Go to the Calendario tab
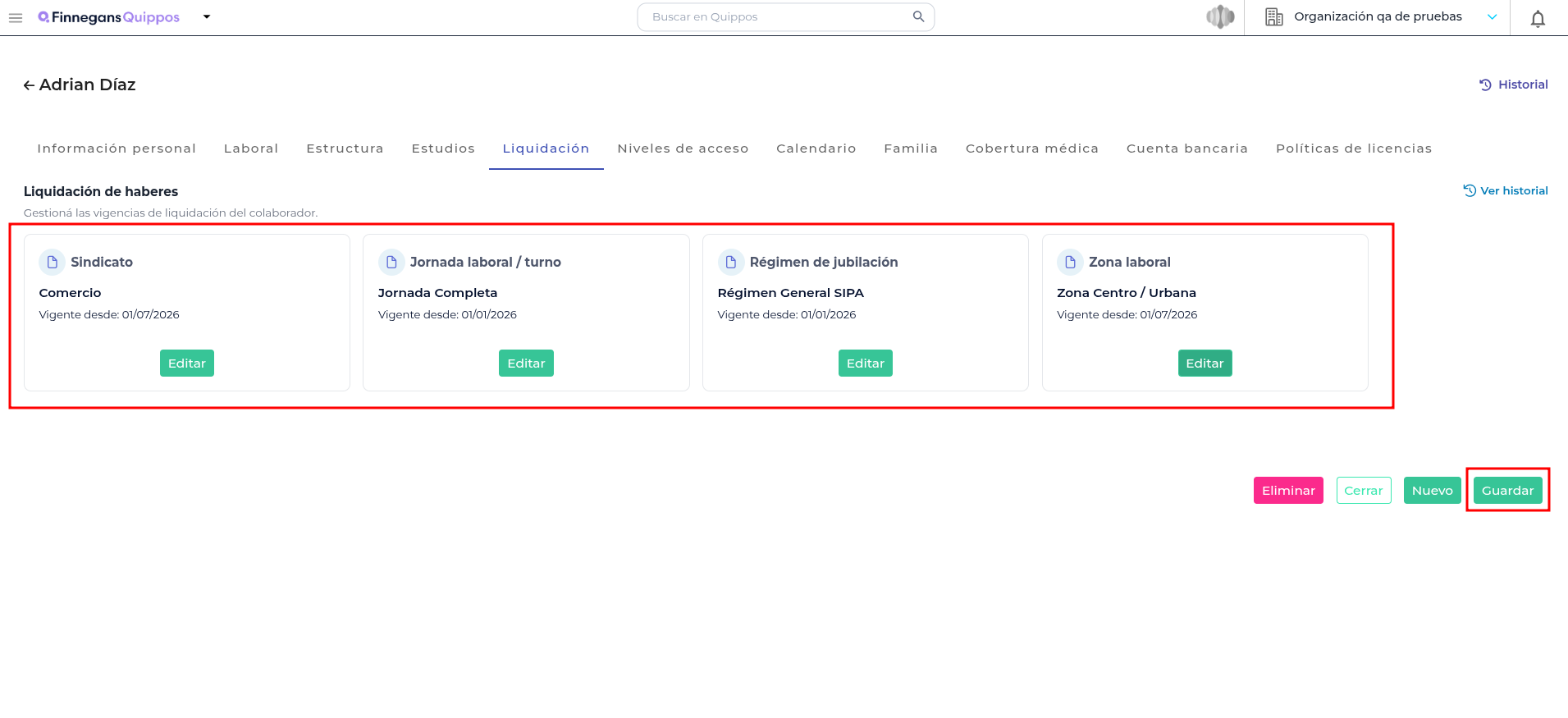The width and height of the screenshot is (1568, 718). pos(816,149)
